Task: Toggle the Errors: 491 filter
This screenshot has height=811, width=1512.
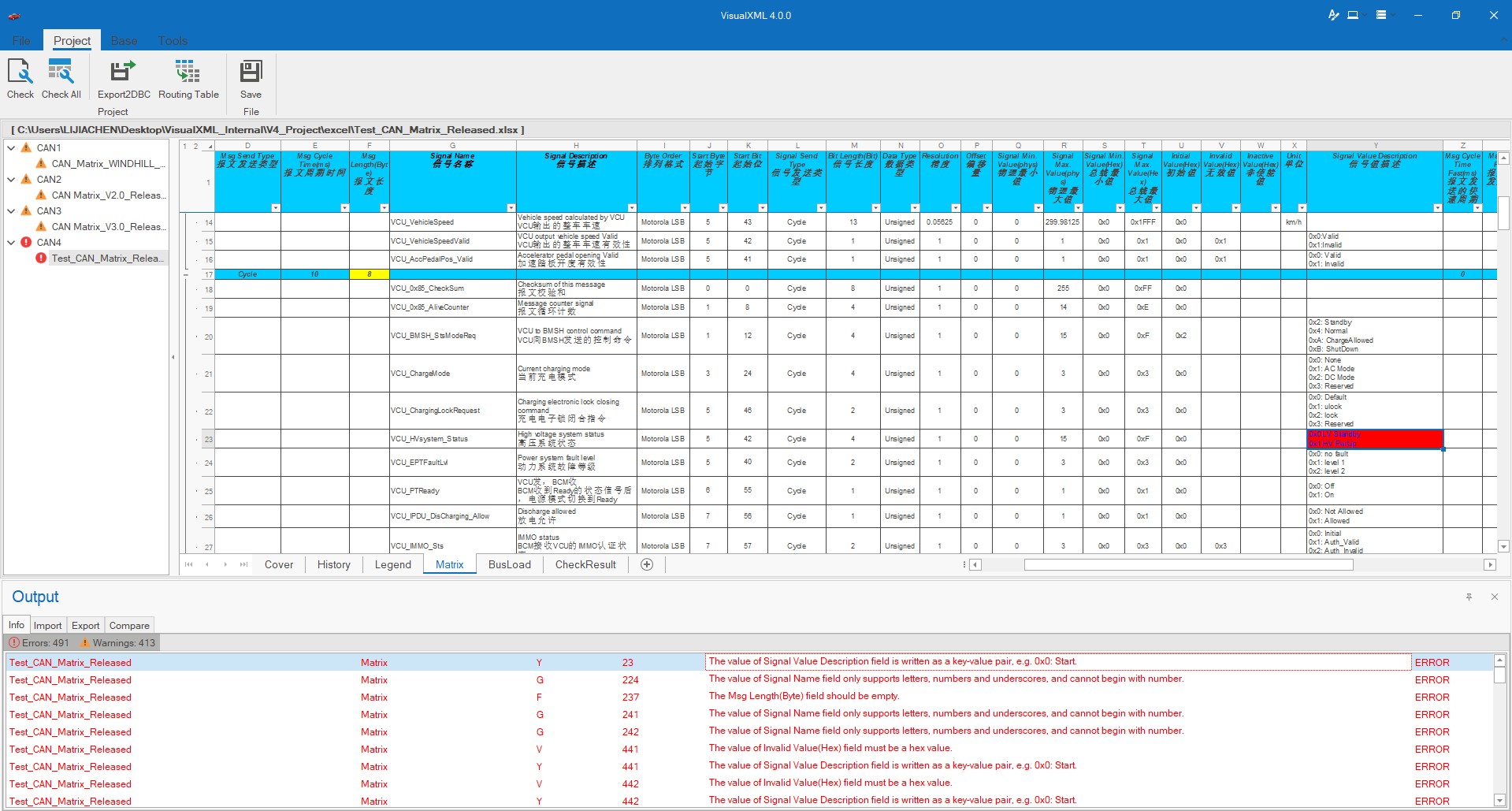Action: [x=39, y=643]
